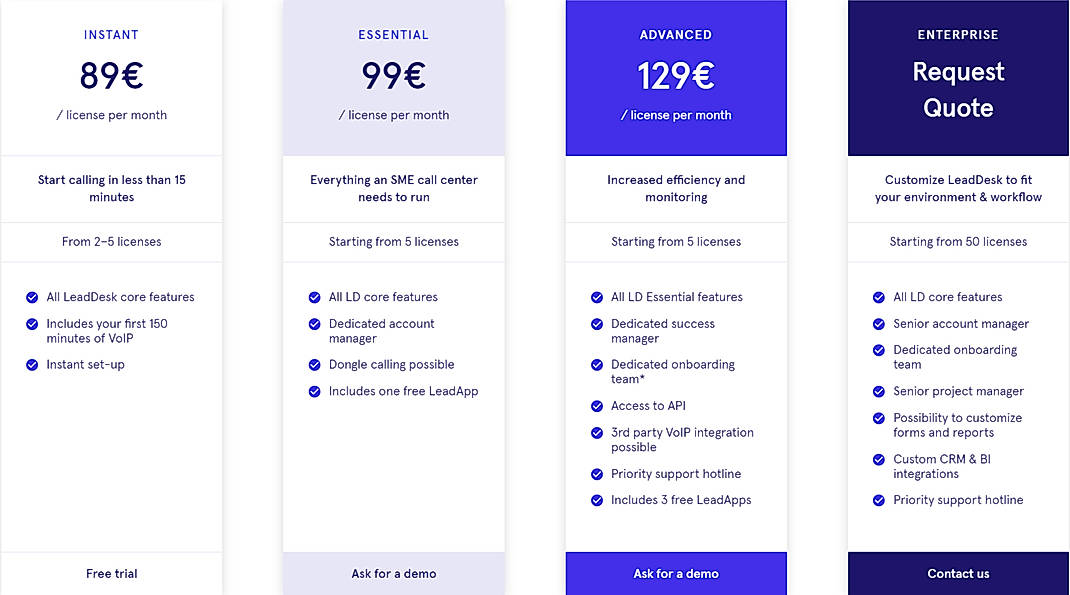Click checkmark next to Includes 3 free LeadApps
1070x595 pixels.
597,500
